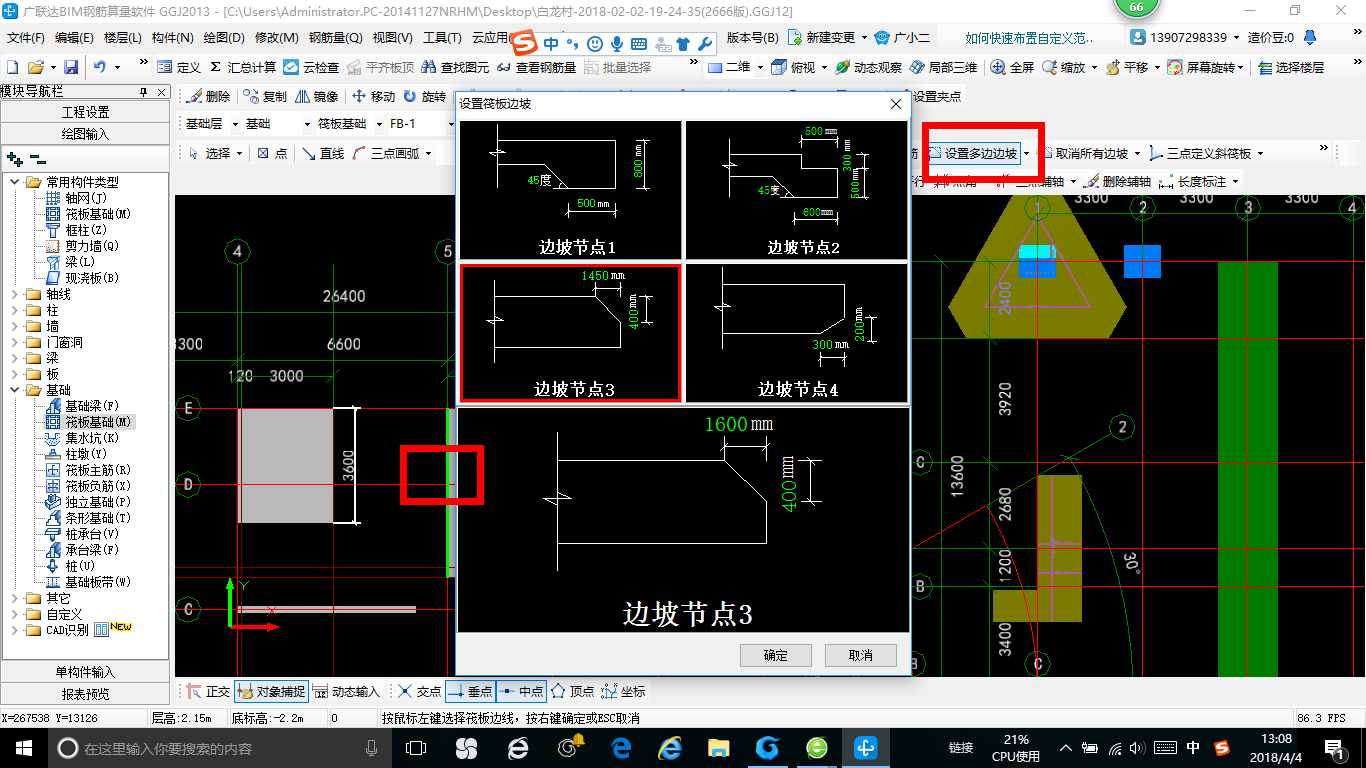Image resolution: width=1366 pixels, height=768 pixels.
Task: Click 设置多边边坡 button
Action: (973, 153)
